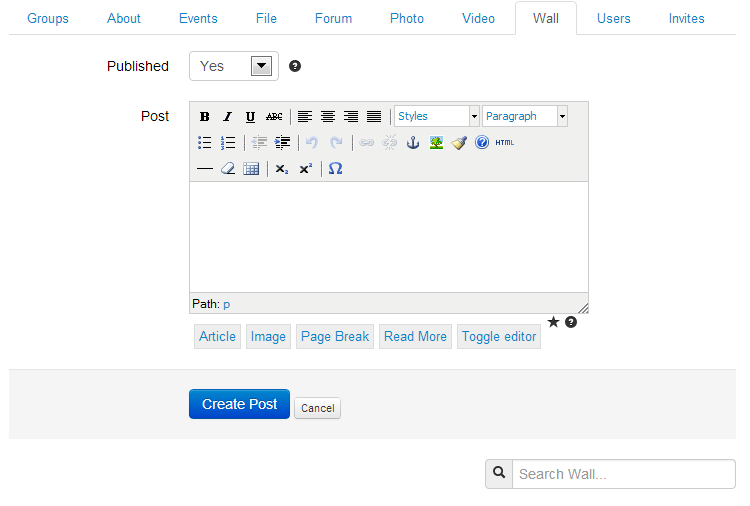Click Toggle editor button
The width and height of the screenshot is (750, 506).
[x=499, y=336]
